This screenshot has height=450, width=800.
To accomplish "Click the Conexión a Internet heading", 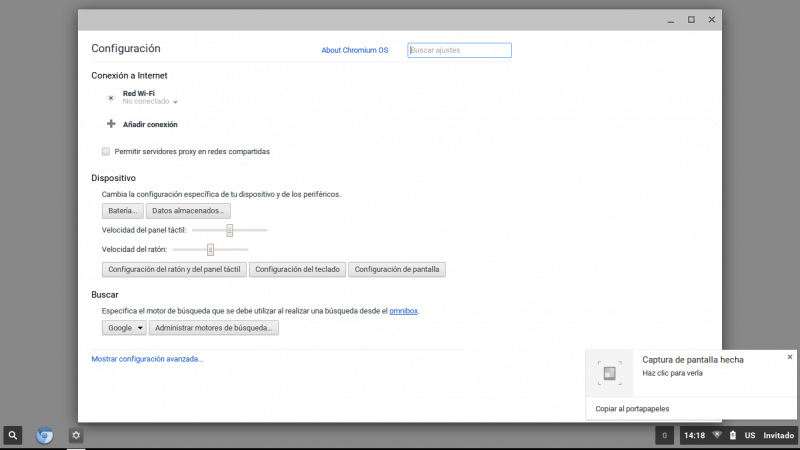I will coord(129,76).
